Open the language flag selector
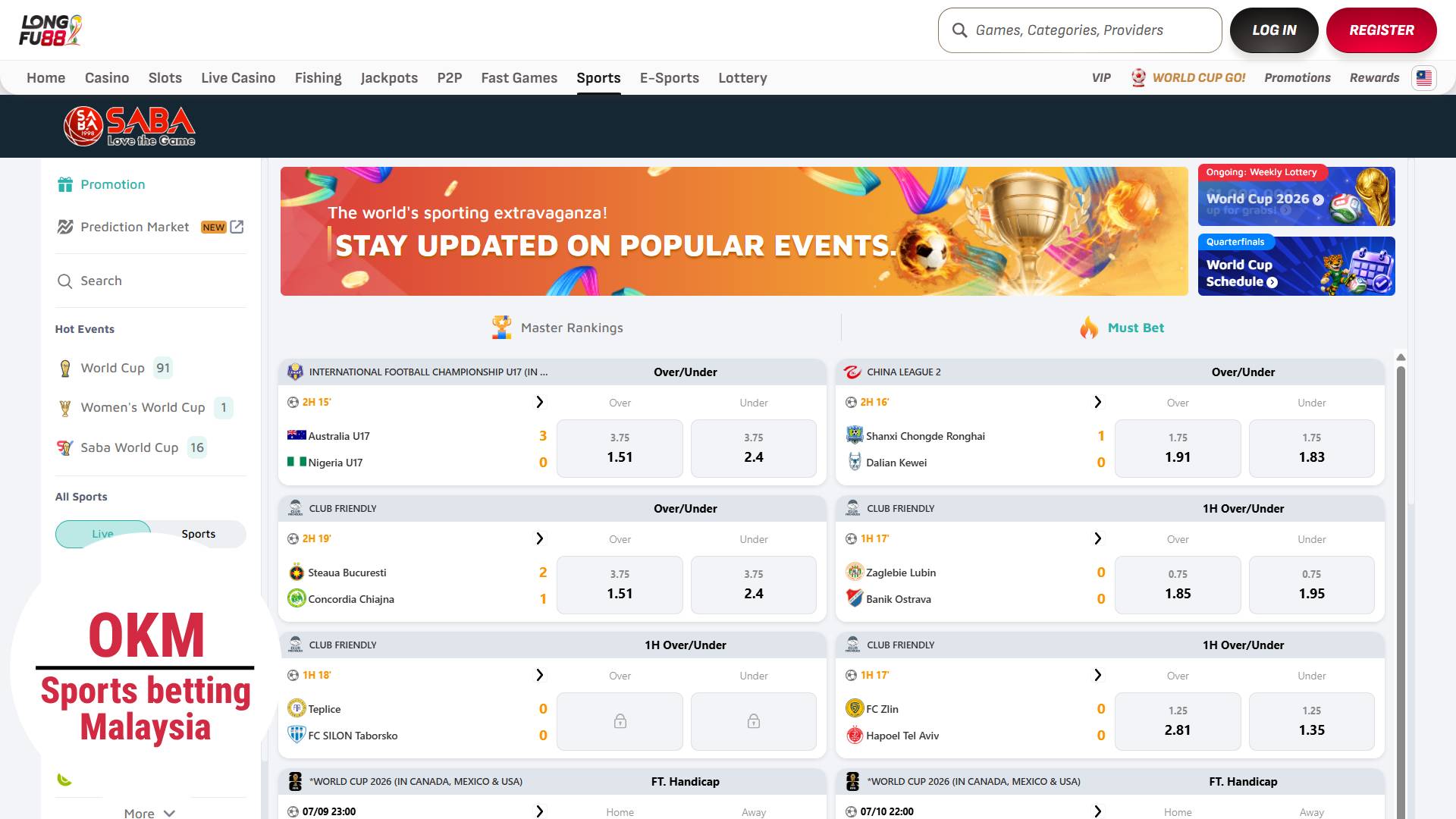1456x819 pixels. (x=1424, y=78)
